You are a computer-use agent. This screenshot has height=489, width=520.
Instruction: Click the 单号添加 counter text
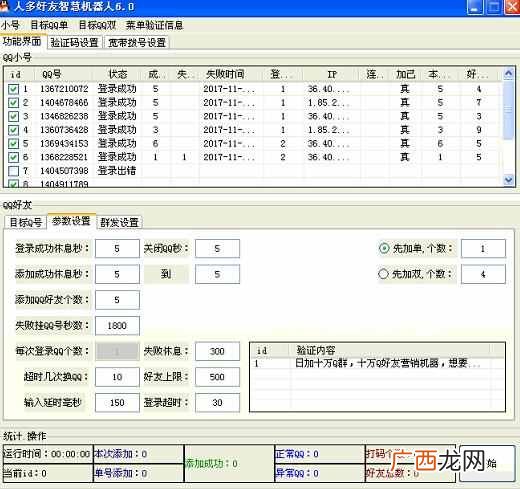click(x=121, y=473)
